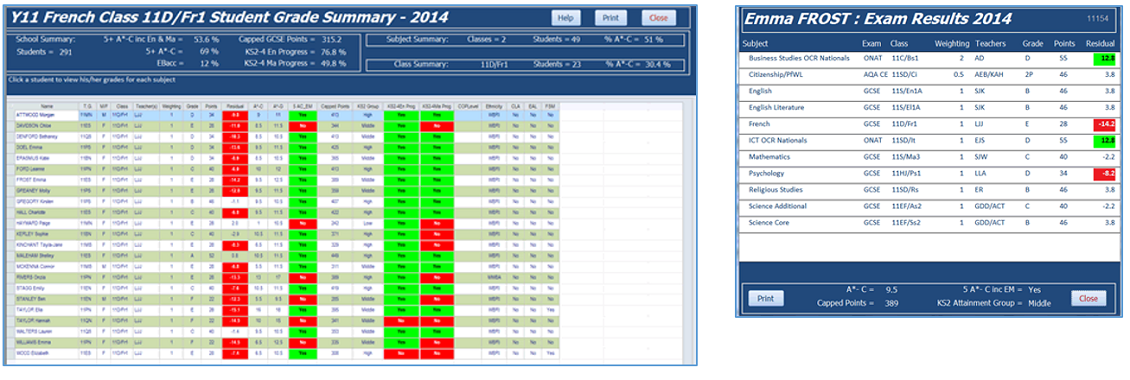This screenshot has width=1130, height=380.
Task: Click the red -8.2 residual for Psychology
Action: pos(1105,173)
